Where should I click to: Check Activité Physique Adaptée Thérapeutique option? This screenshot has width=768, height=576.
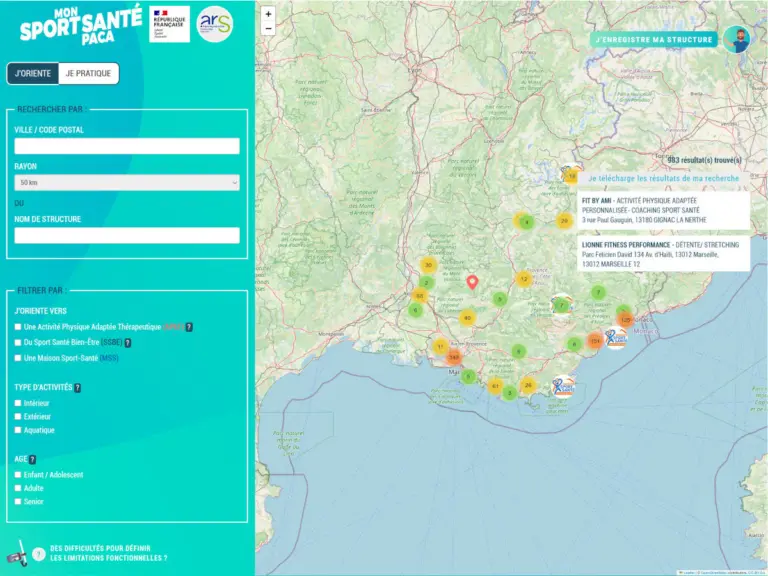coord(18,327)
